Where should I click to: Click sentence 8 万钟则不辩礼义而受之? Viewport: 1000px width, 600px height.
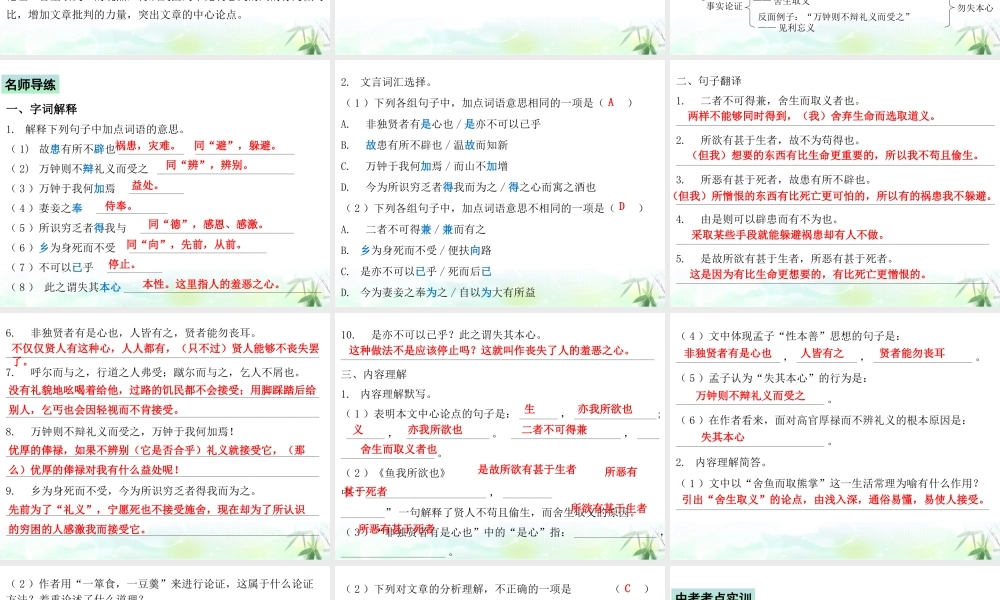(x=120, y=431)
